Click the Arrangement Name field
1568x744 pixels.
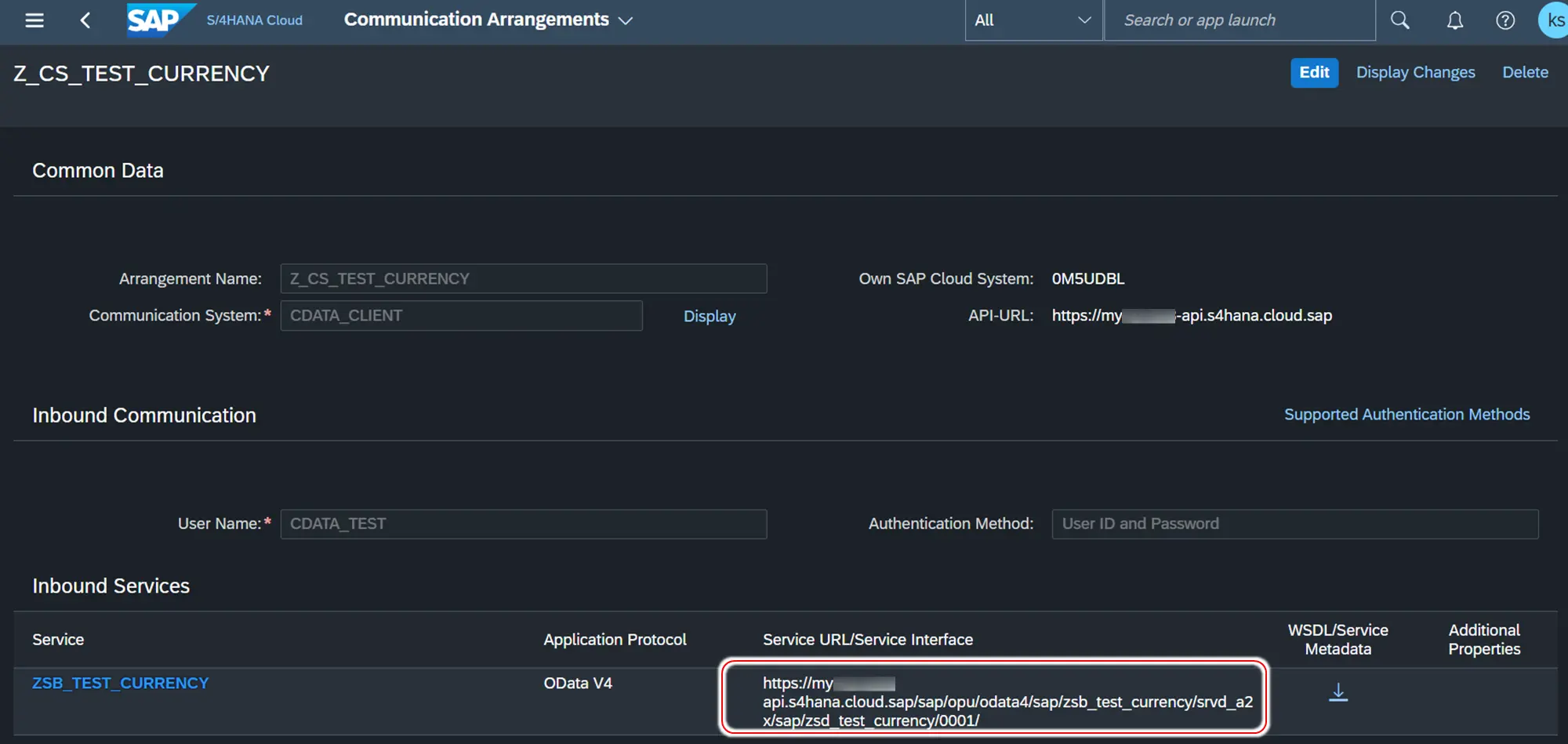[524, 279]
